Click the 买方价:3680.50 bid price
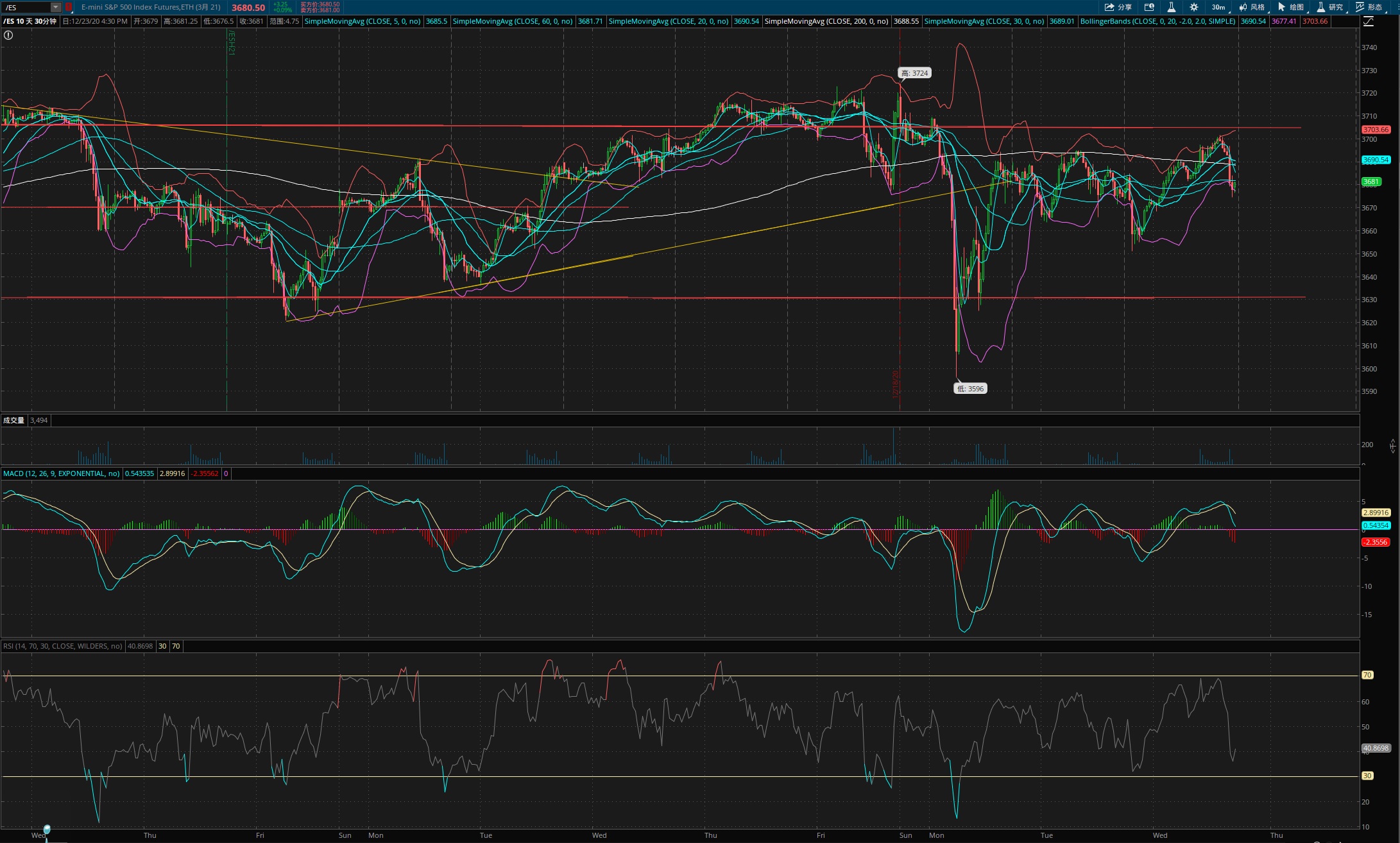This screenshot has height=843, width=1400. click(x=320, y=4)
